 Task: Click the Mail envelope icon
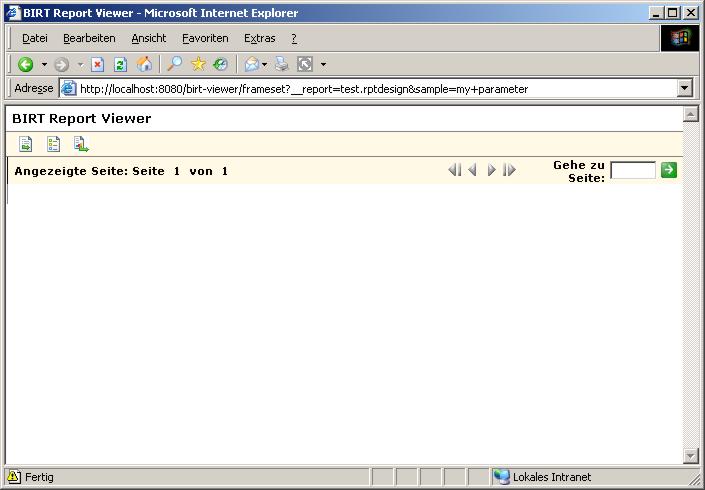252,65
